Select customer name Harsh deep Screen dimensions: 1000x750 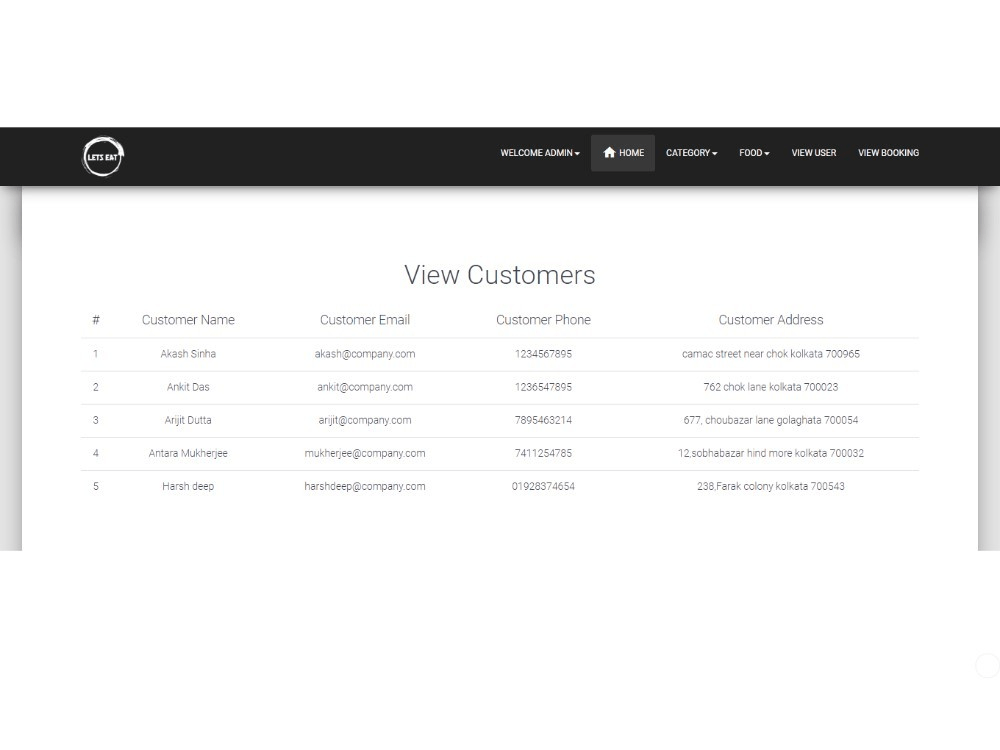[188, 486]
